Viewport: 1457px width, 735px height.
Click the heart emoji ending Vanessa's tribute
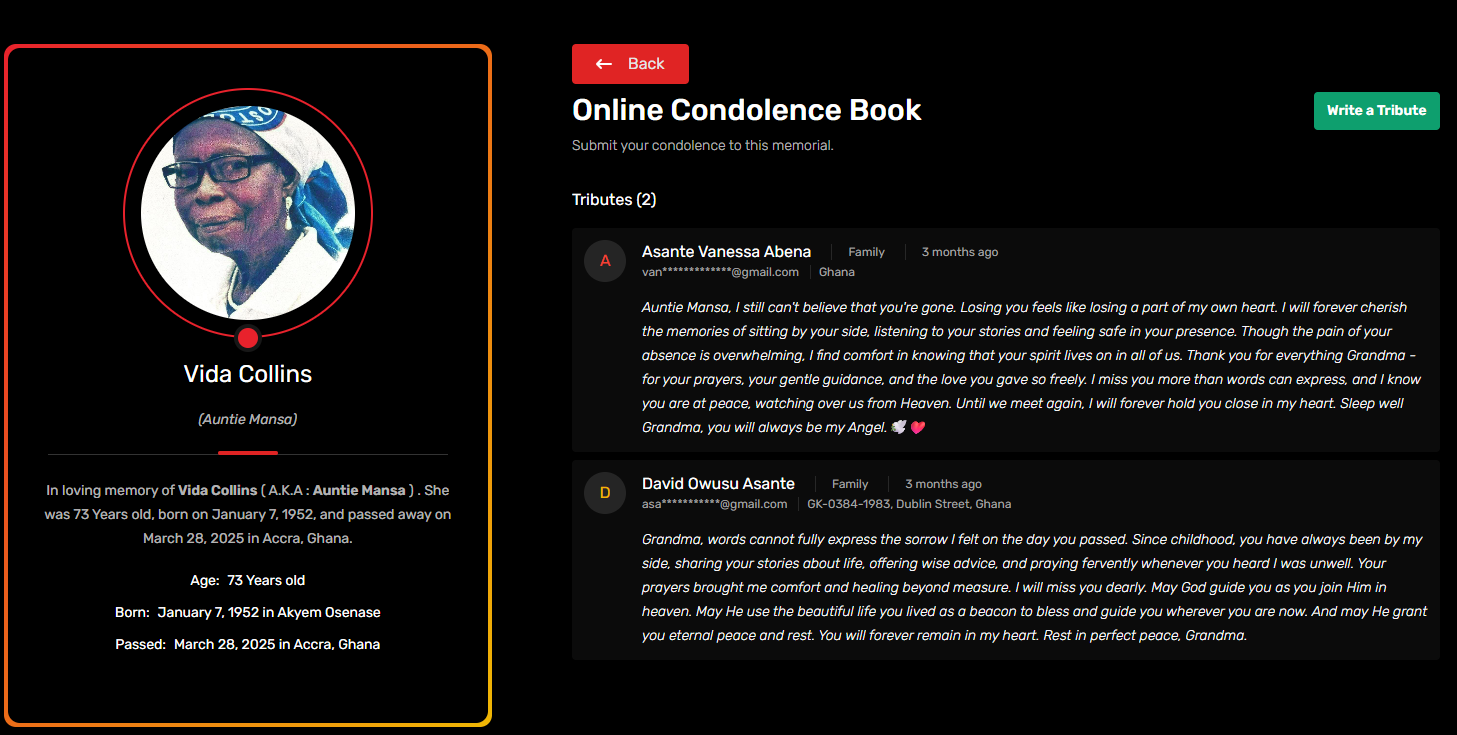pyautogui.click(x=918, y=427)
